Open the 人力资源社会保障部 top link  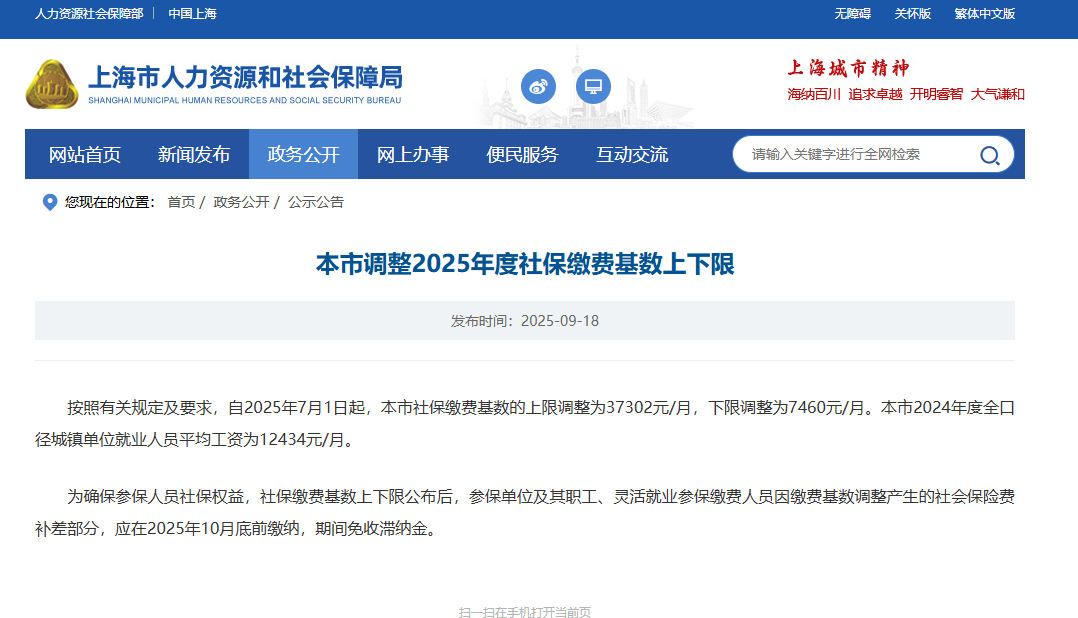point(89,14)
